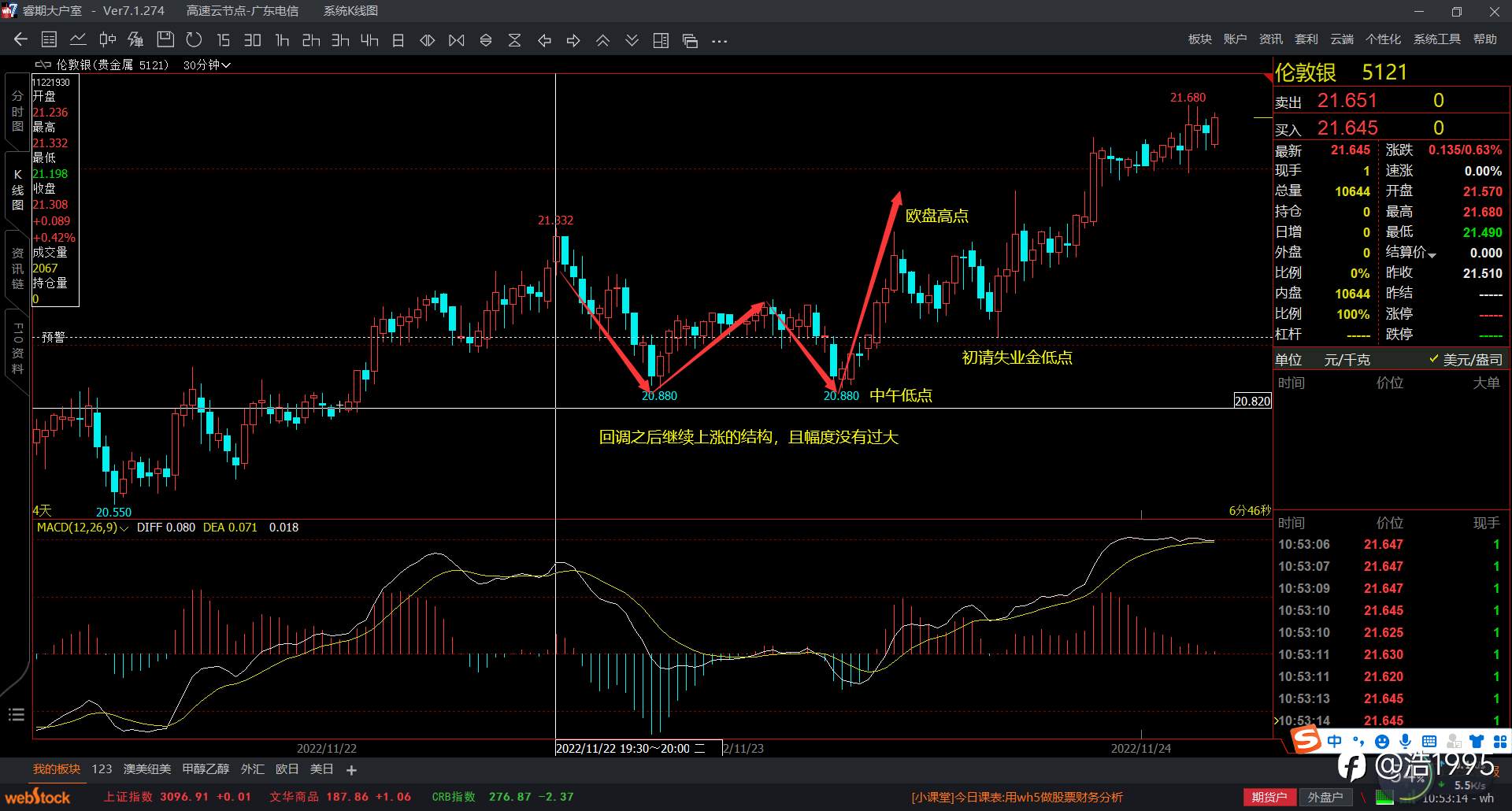Open the quote list icon
The width and height of the screenshot is (1512, 811).
[49, 40]
